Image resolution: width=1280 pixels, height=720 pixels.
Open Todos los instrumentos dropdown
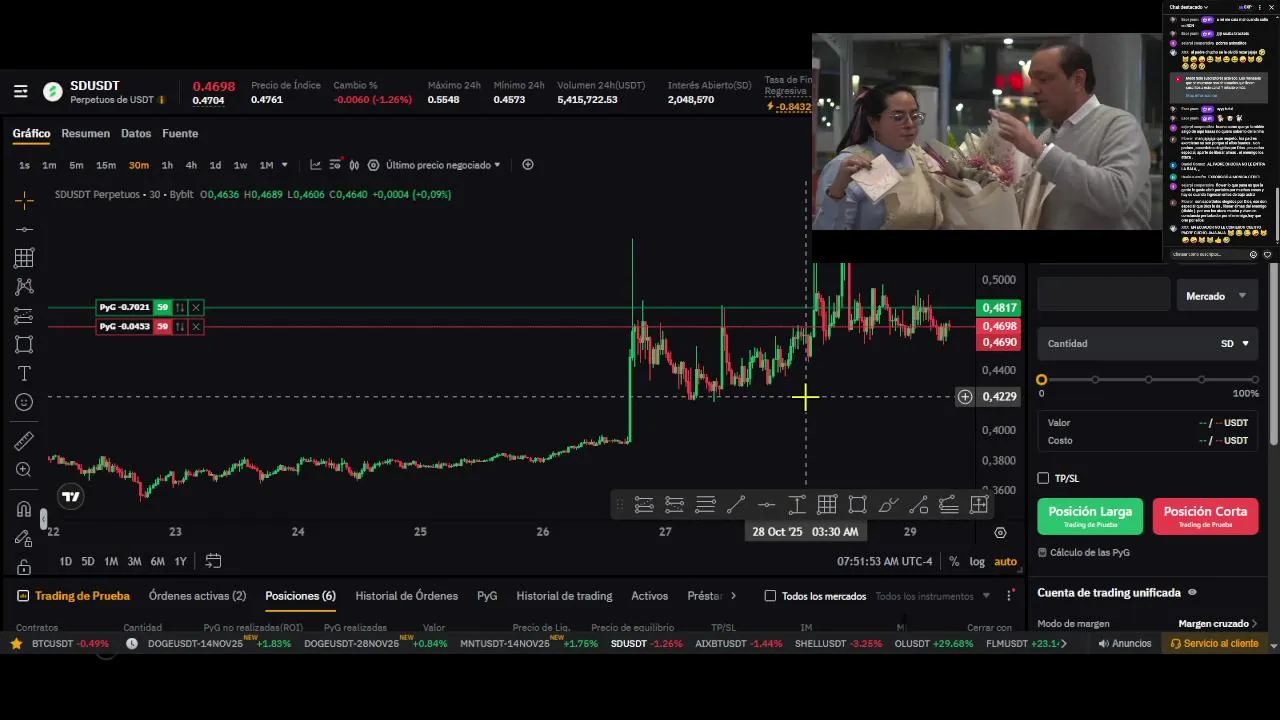coord(932,596)
